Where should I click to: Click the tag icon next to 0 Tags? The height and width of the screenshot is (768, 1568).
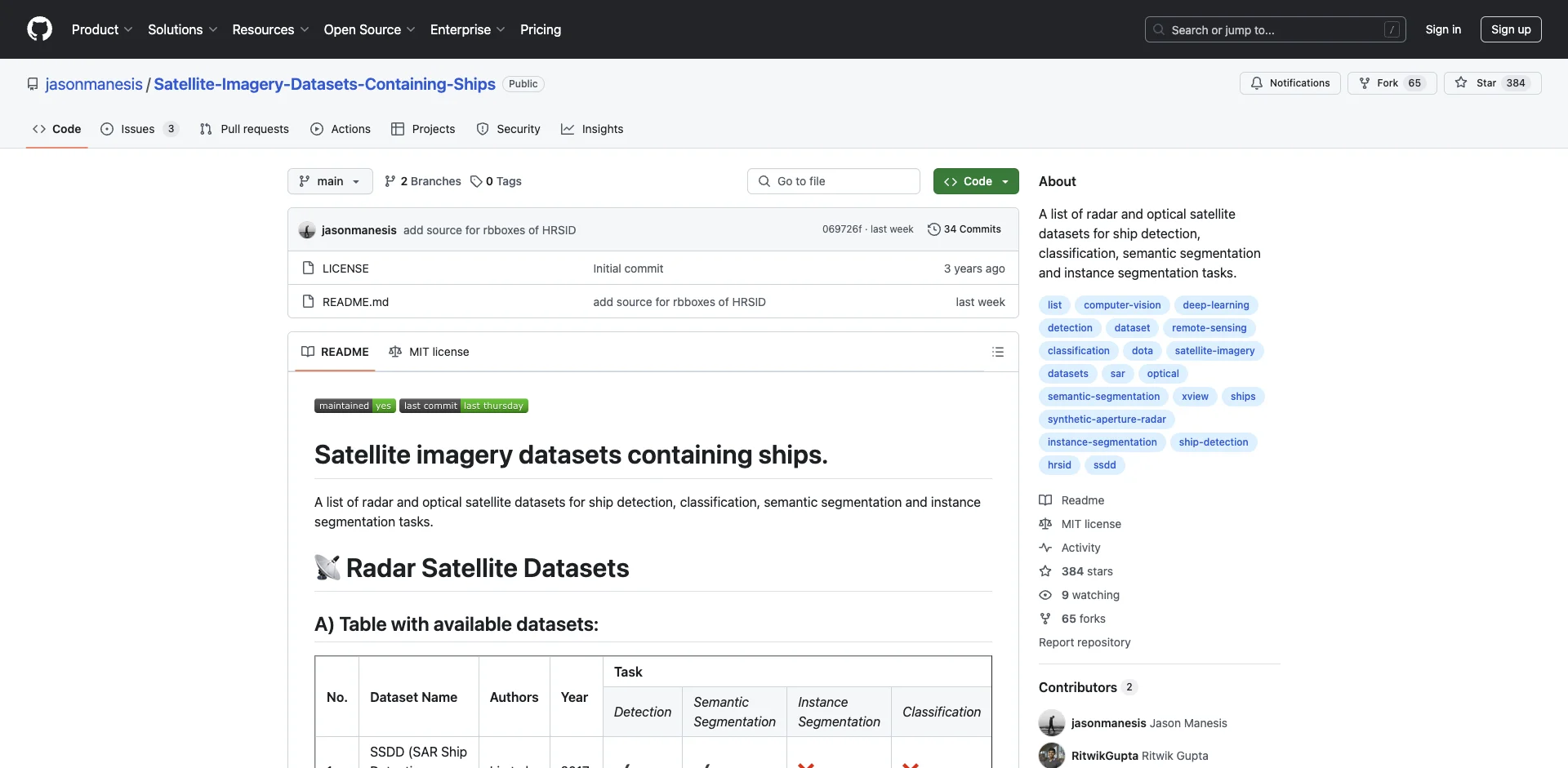click(476, 181)
